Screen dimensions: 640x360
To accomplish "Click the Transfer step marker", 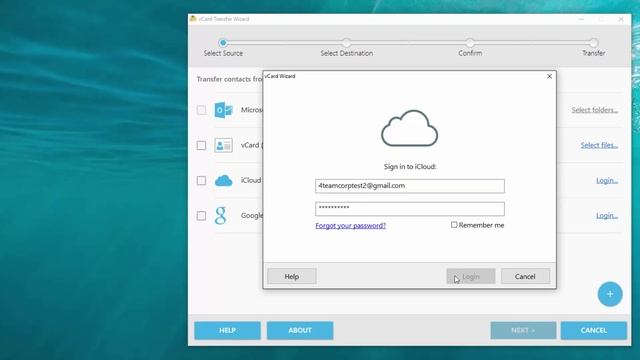I will click(593, 42).
